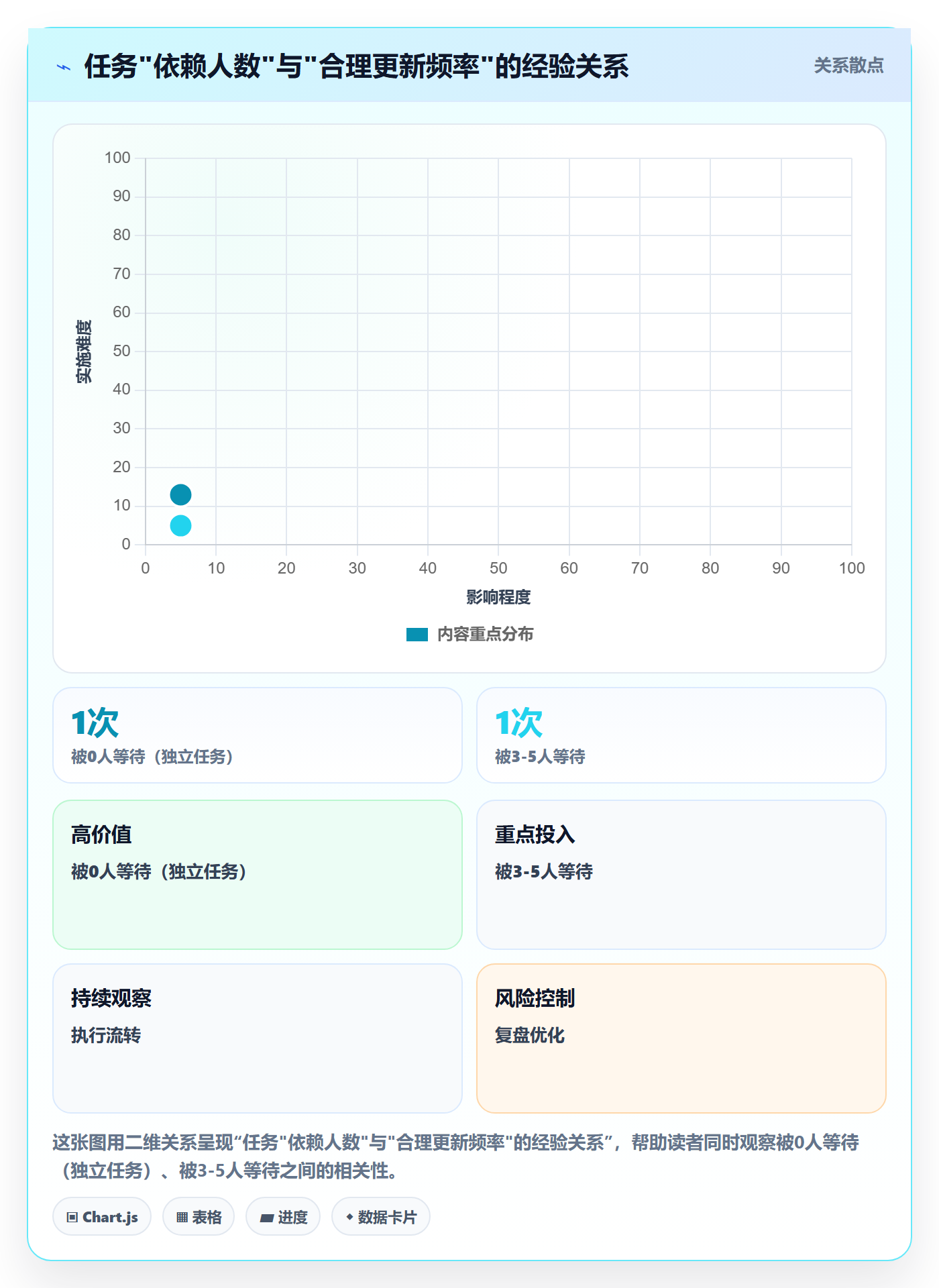
Task: Open the 重点投入 quadrant card
Action: [x=681, y=875]
